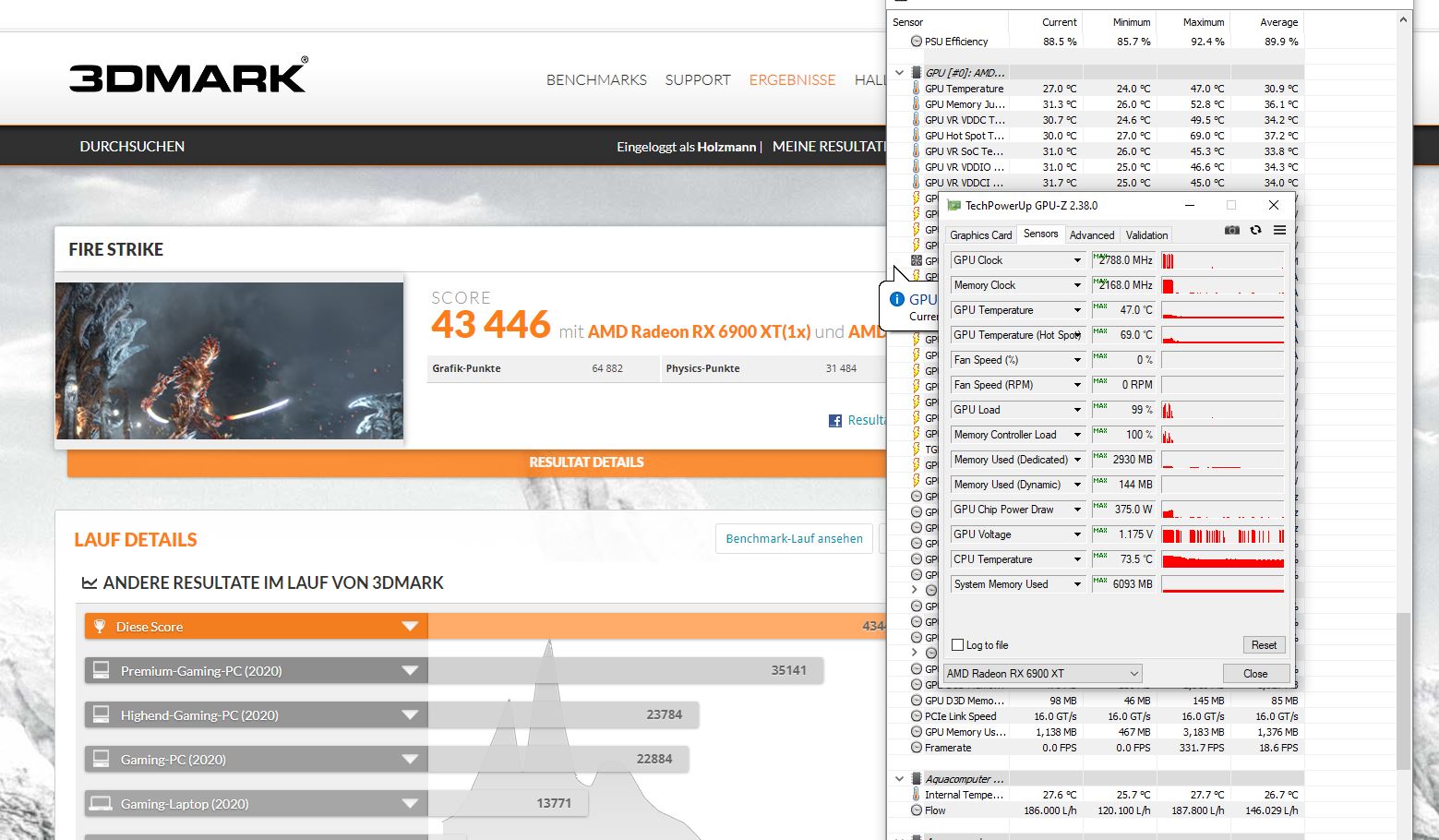Select the Sensors tab in GPU-Z
Screen dimensions: 1439x840
pyautogui.click(x=1041, y=234)
